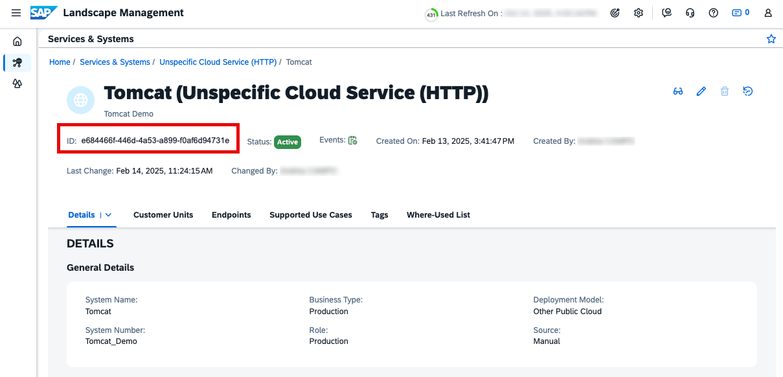Image resolution: width=783 pixels, height=377 pixels.
Task: Open the help question mark icon
Action: [714, 13]
